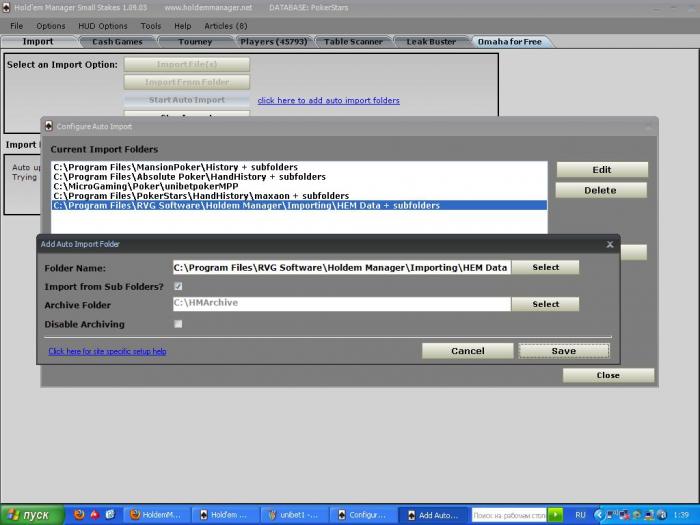This screenshot has width=700, height=525.
Task: Open the add auto import folders link
Action: pos(329,100)
